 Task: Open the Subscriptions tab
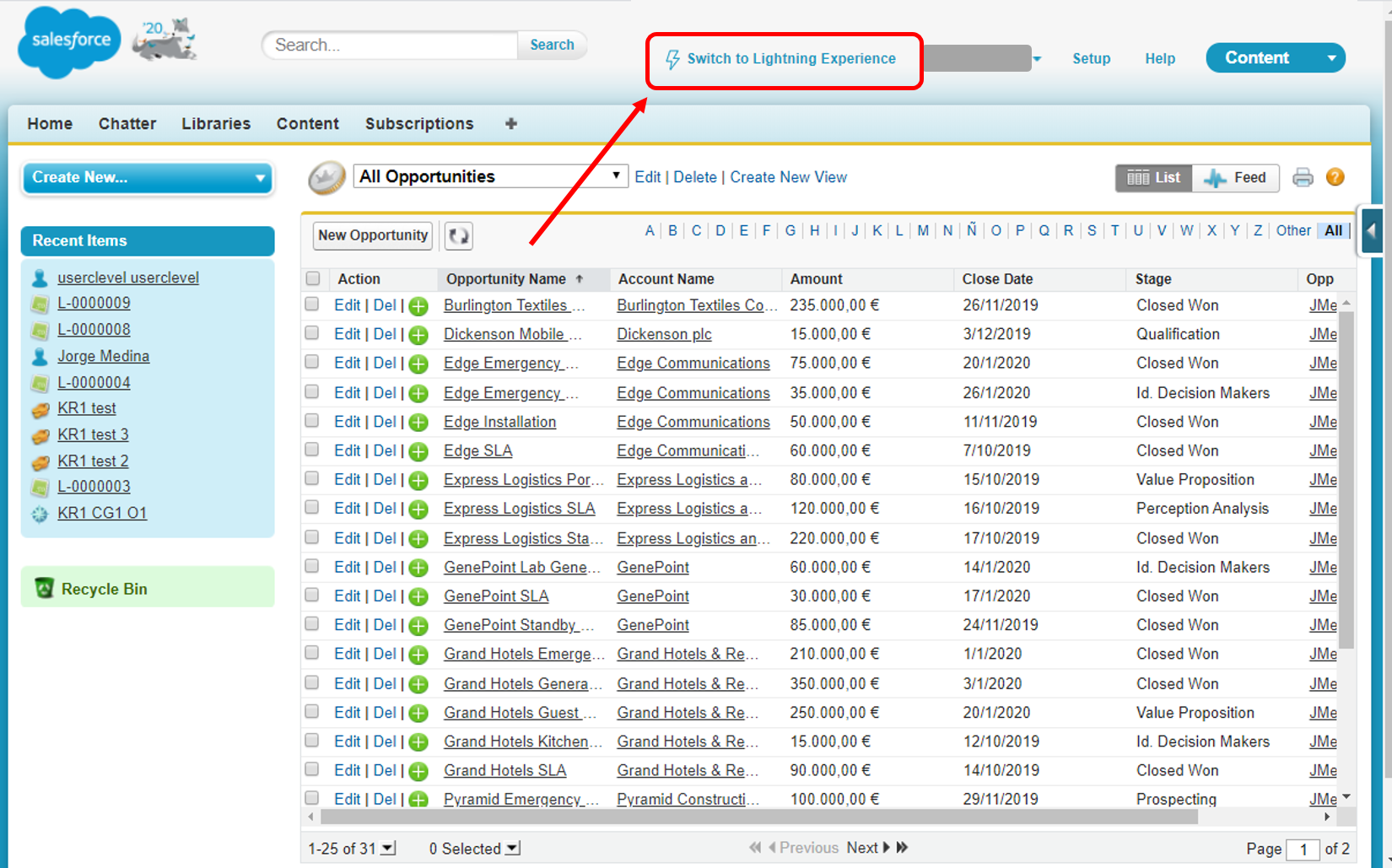[419, 124]
